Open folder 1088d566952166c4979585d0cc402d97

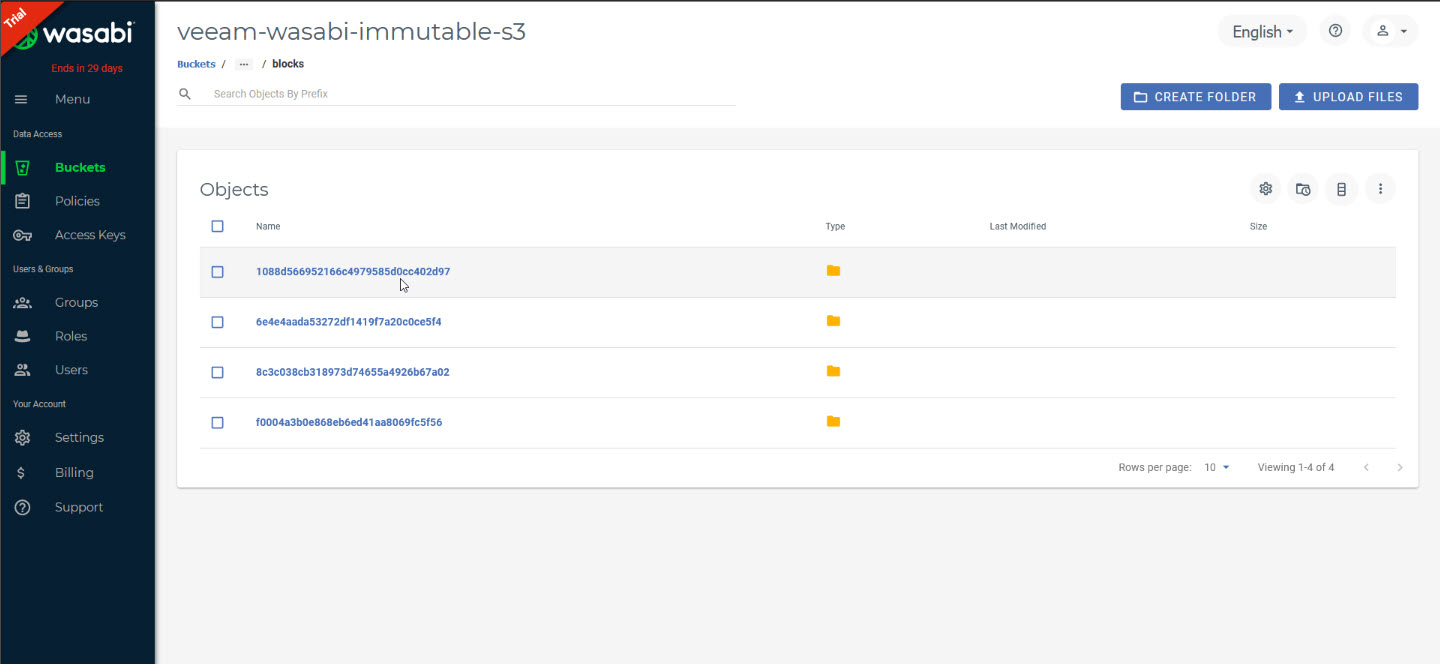point(353,271)
